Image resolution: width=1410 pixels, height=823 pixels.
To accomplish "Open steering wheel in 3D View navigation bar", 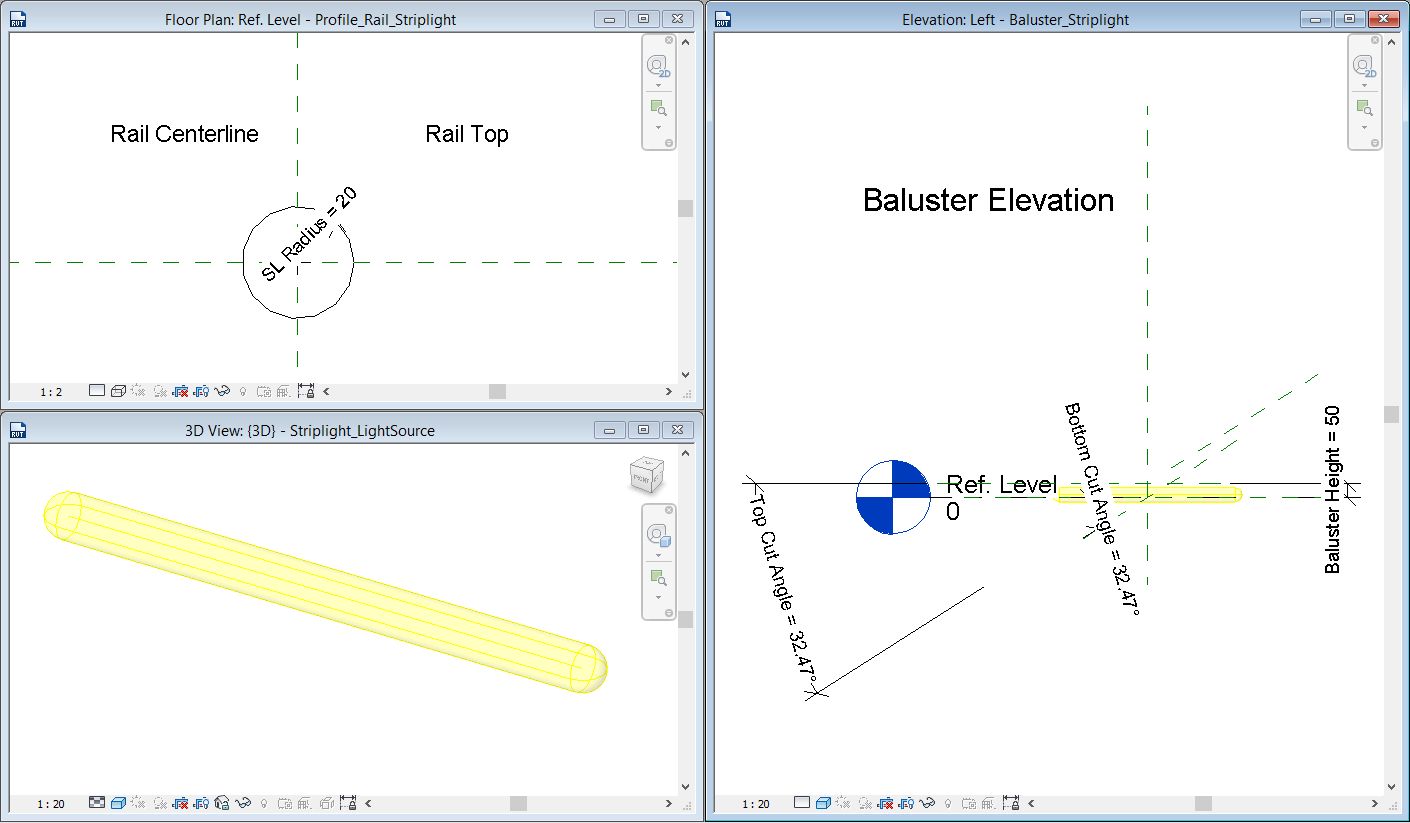I will pyautogui.click(x=658, y=534).
